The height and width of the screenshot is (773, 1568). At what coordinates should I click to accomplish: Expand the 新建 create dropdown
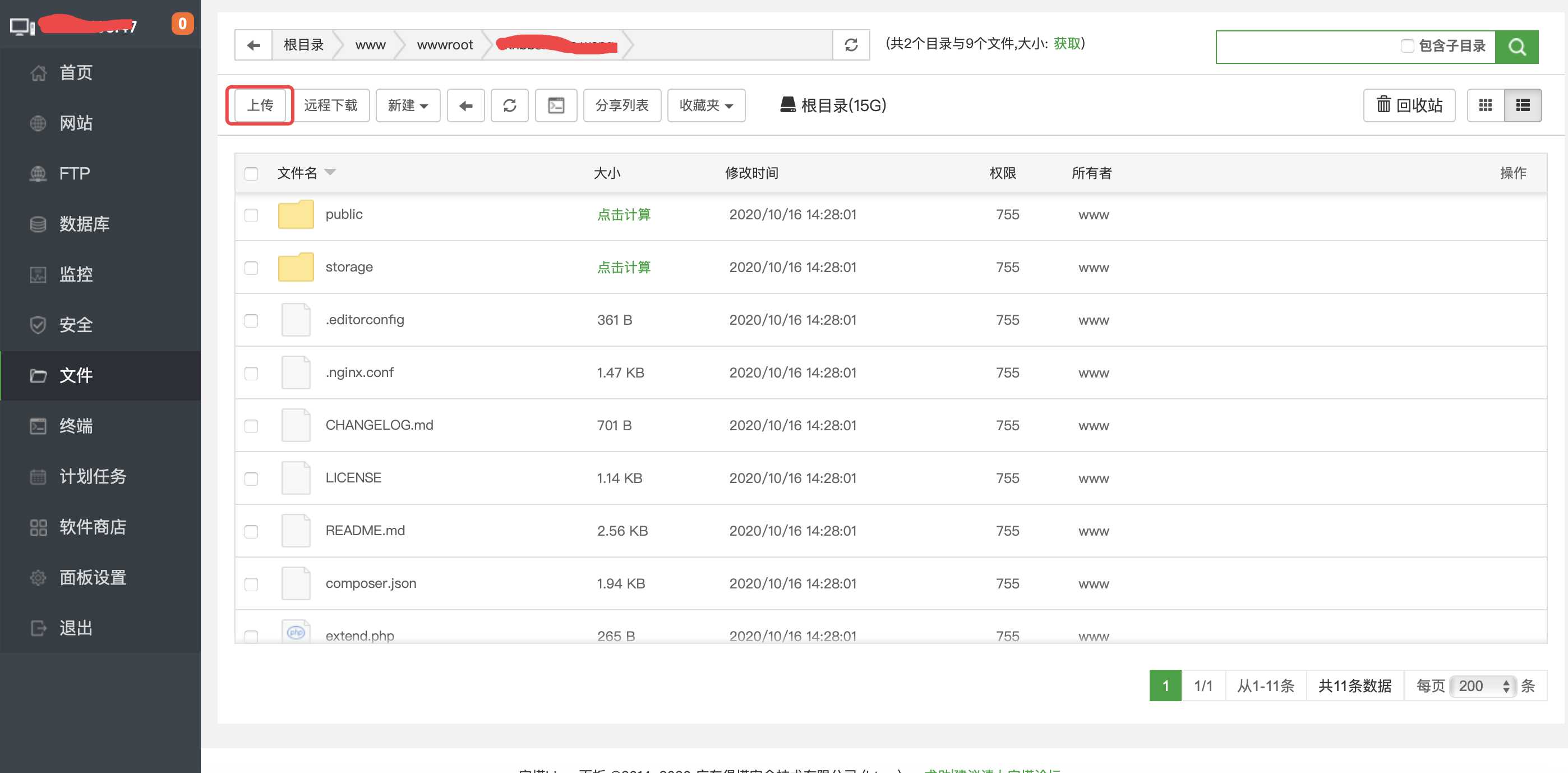tap(408, 106)
